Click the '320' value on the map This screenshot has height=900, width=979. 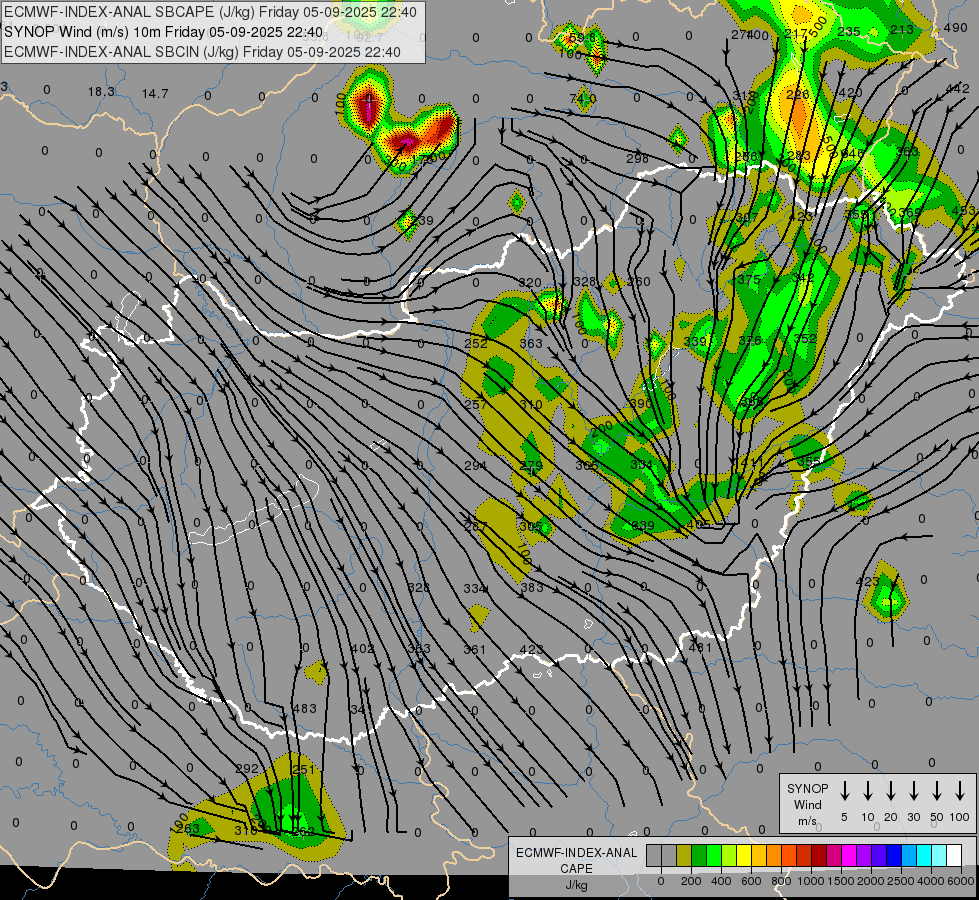[530, 282]
